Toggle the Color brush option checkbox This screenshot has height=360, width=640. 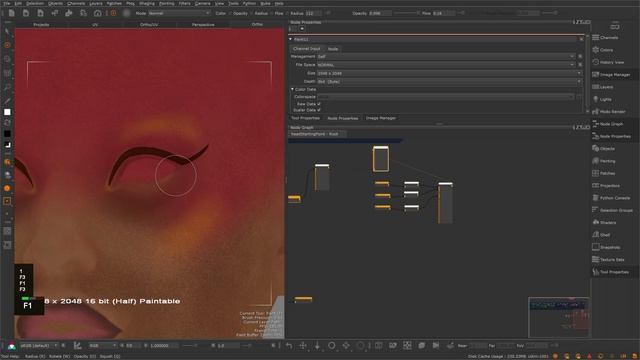[x=229, y=13]
